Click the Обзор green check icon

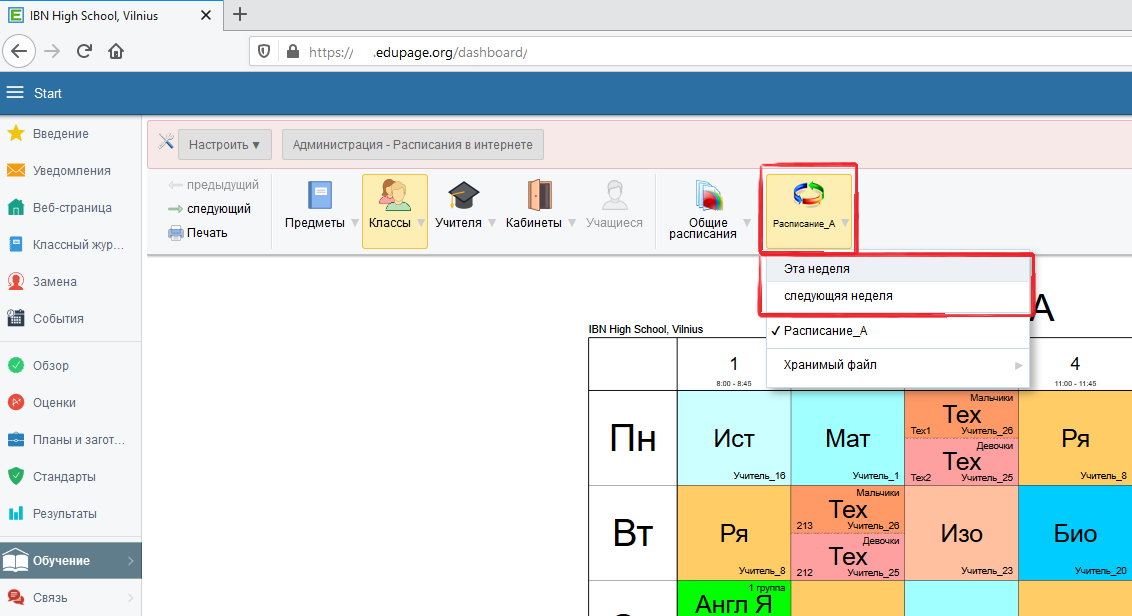[x=16, y=365]
